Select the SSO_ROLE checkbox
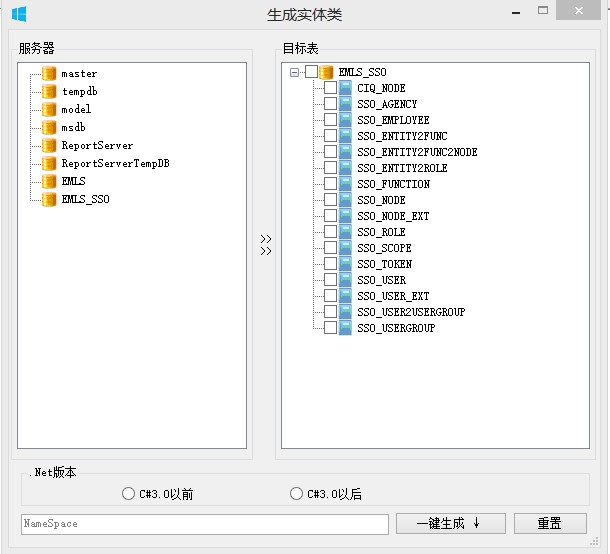The height and width of the screenshot is (554, 610). (x=330, y=231)
